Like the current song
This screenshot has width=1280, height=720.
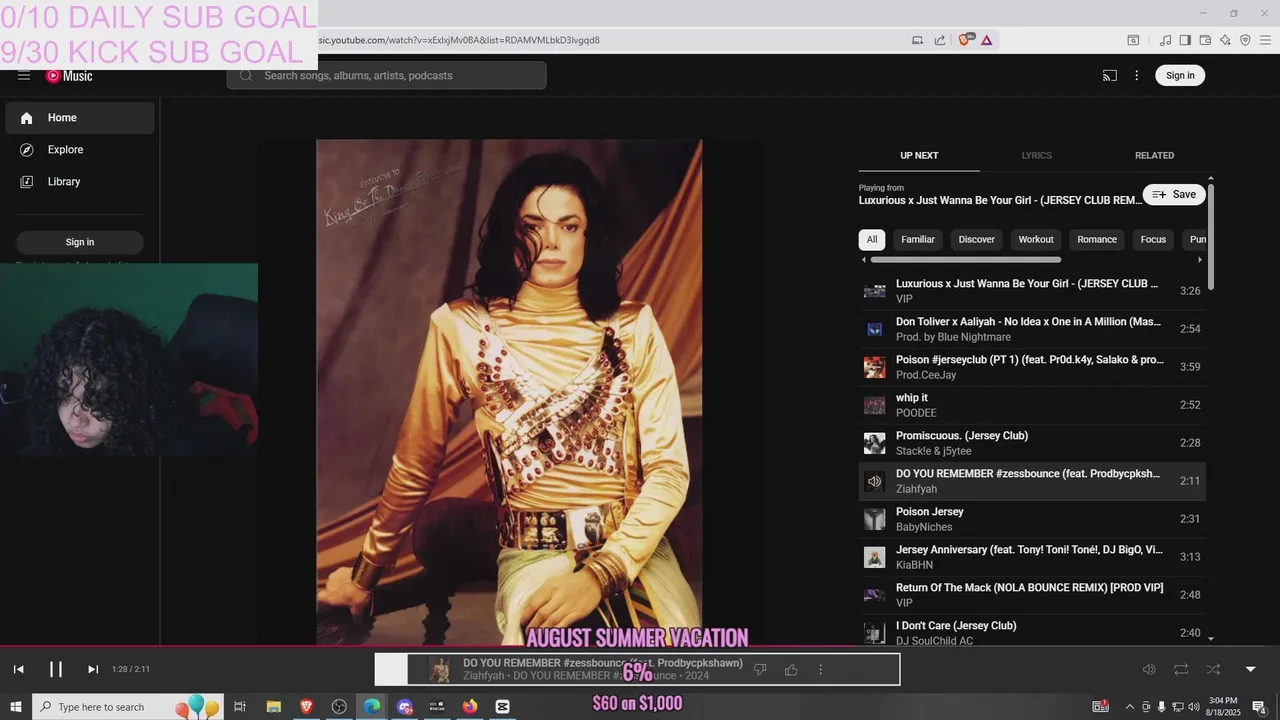click(791, 669)
